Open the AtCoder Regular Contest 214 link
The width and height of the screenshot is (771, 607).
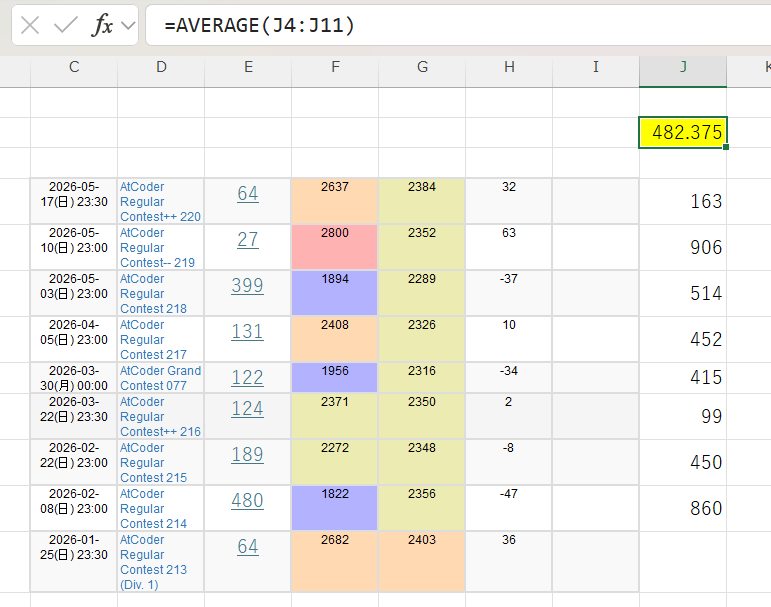pyautogui.click(x=153, y=509)
